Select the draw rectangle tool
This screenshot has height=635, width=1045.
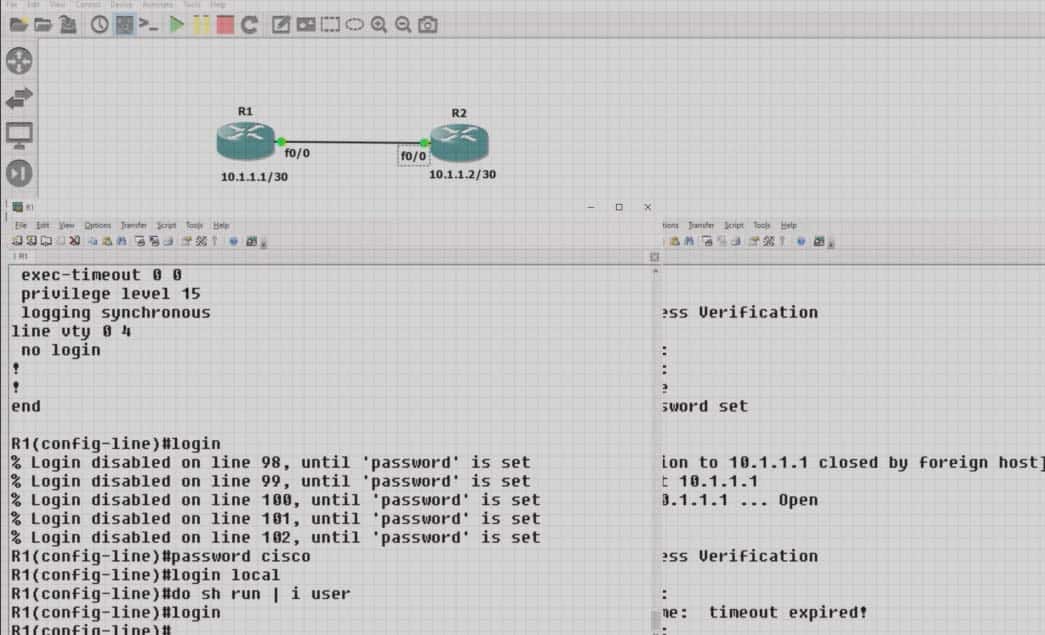coord(330,25)
